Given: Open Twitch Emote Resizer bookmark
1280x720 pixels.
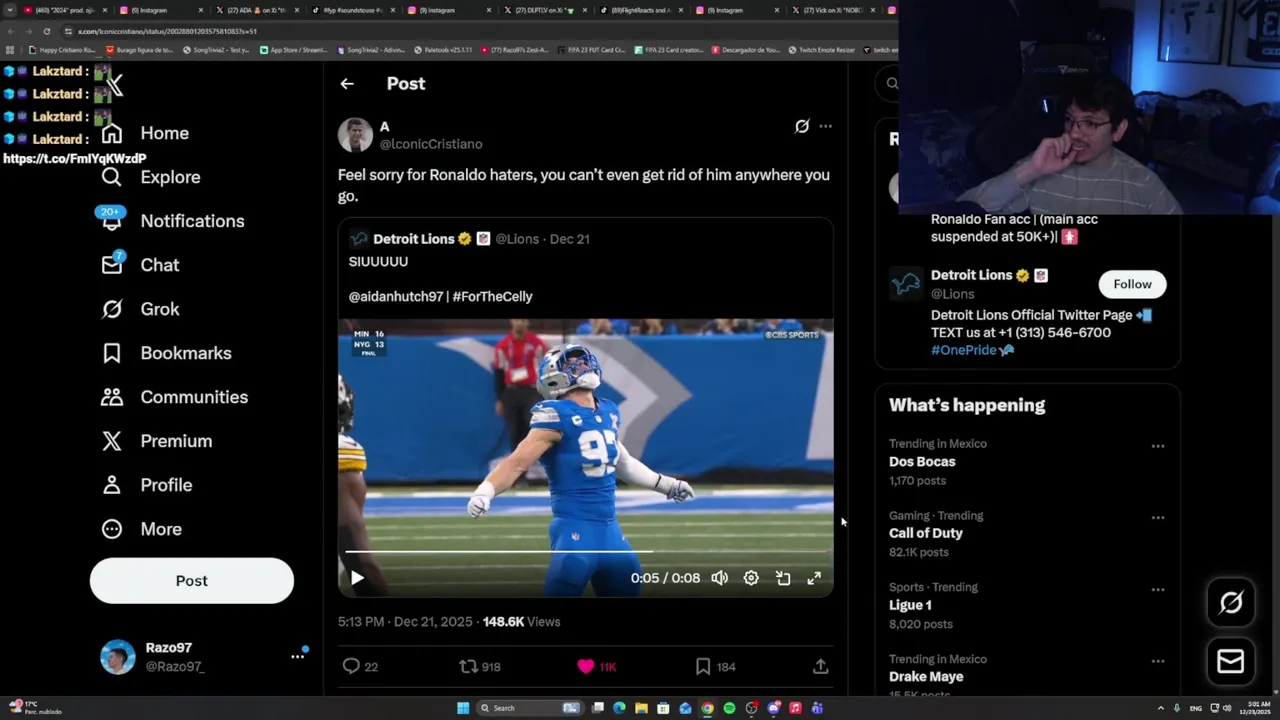Looking at the screenshot, I should 821,50.
